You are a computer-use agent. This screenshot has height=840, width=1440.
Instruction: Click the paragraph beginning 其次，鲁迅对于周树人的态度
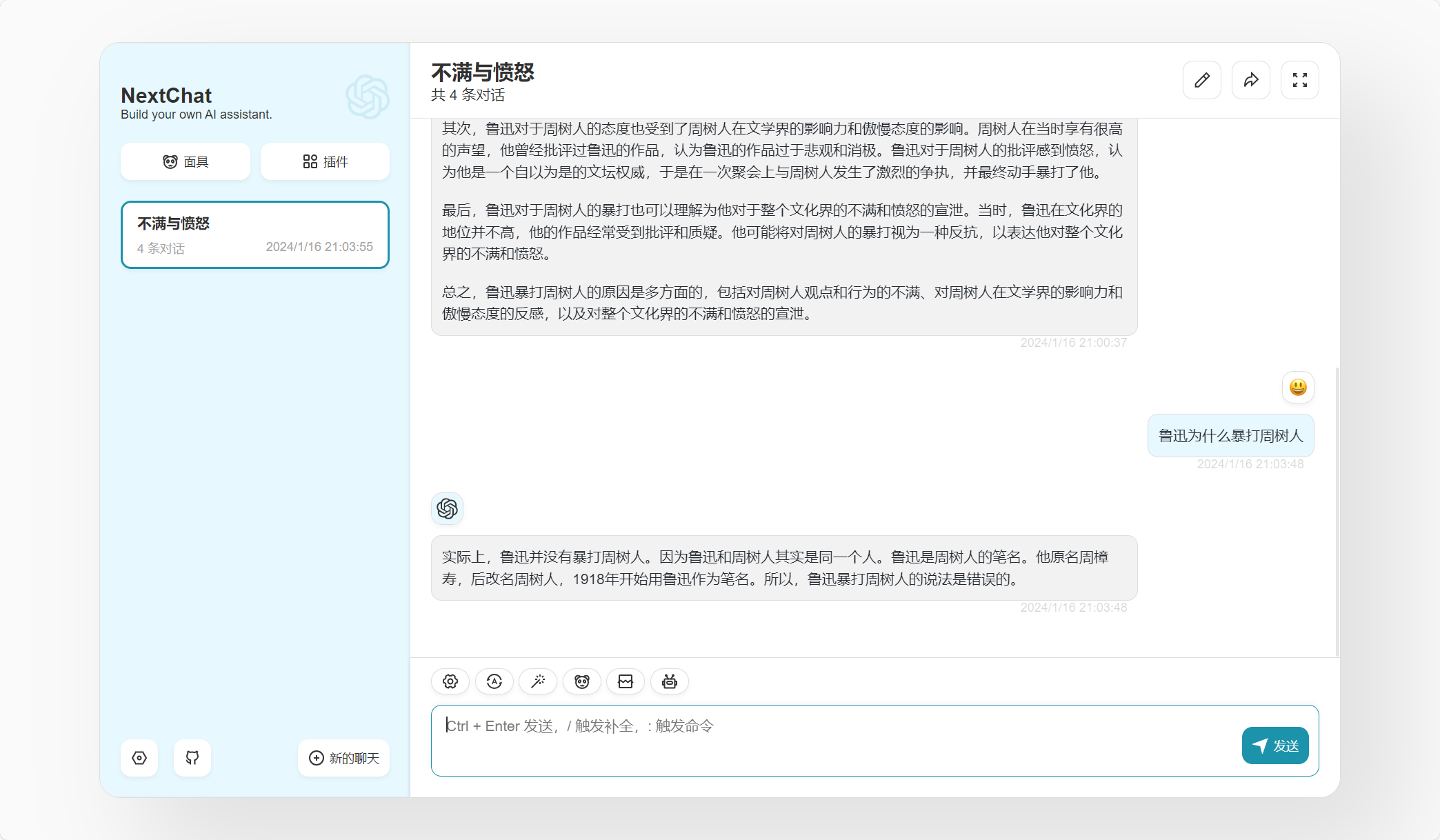782,150
